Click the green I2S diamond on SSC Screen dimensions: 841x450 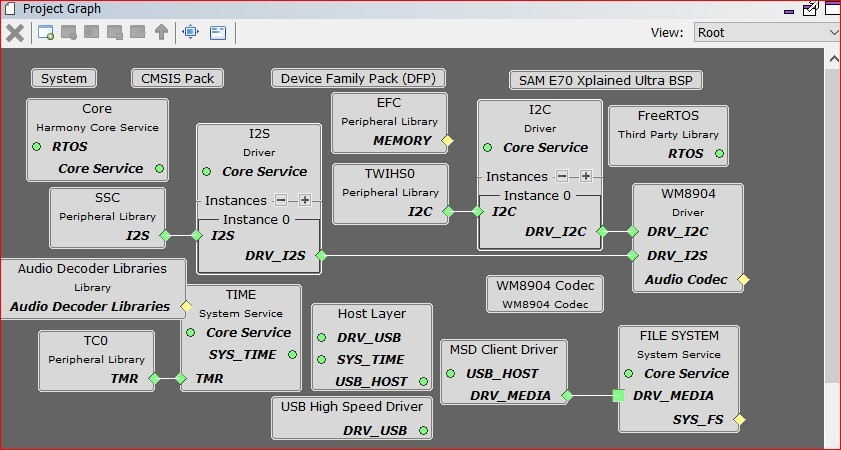click(x=165, y=235)
